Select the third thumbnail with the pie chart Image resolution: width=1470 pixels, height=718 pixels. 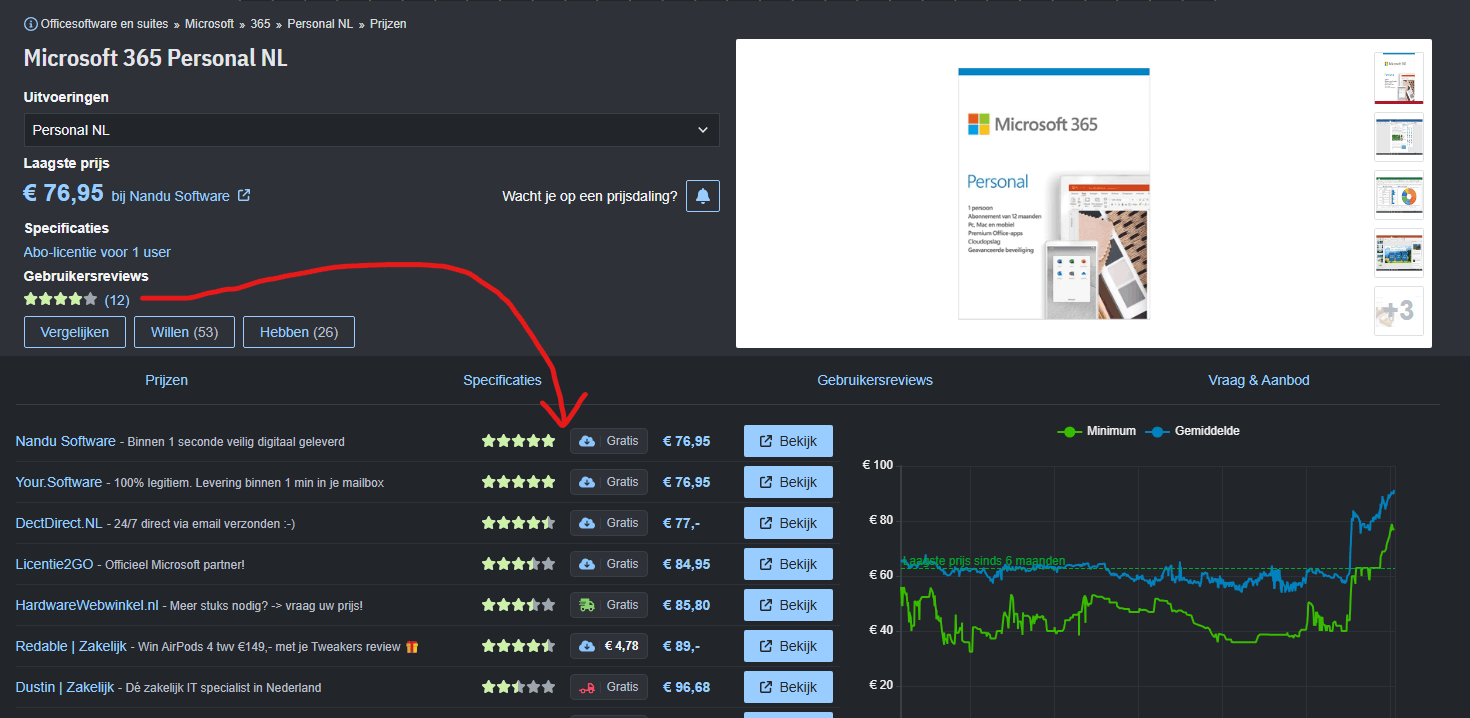point(1398,194)
